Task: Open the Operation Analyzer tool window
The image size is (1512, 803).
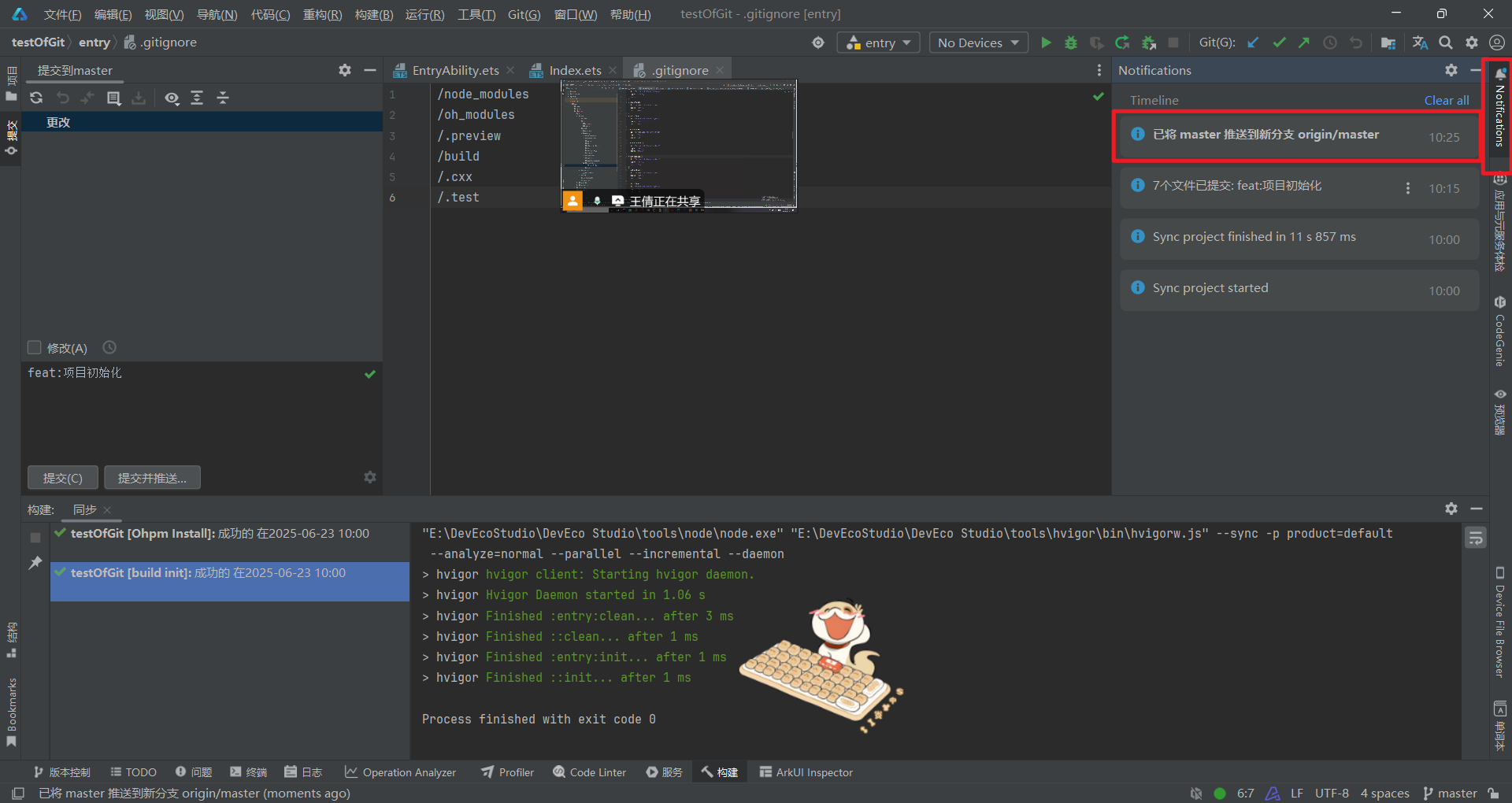Action: (x=400, y=772)
